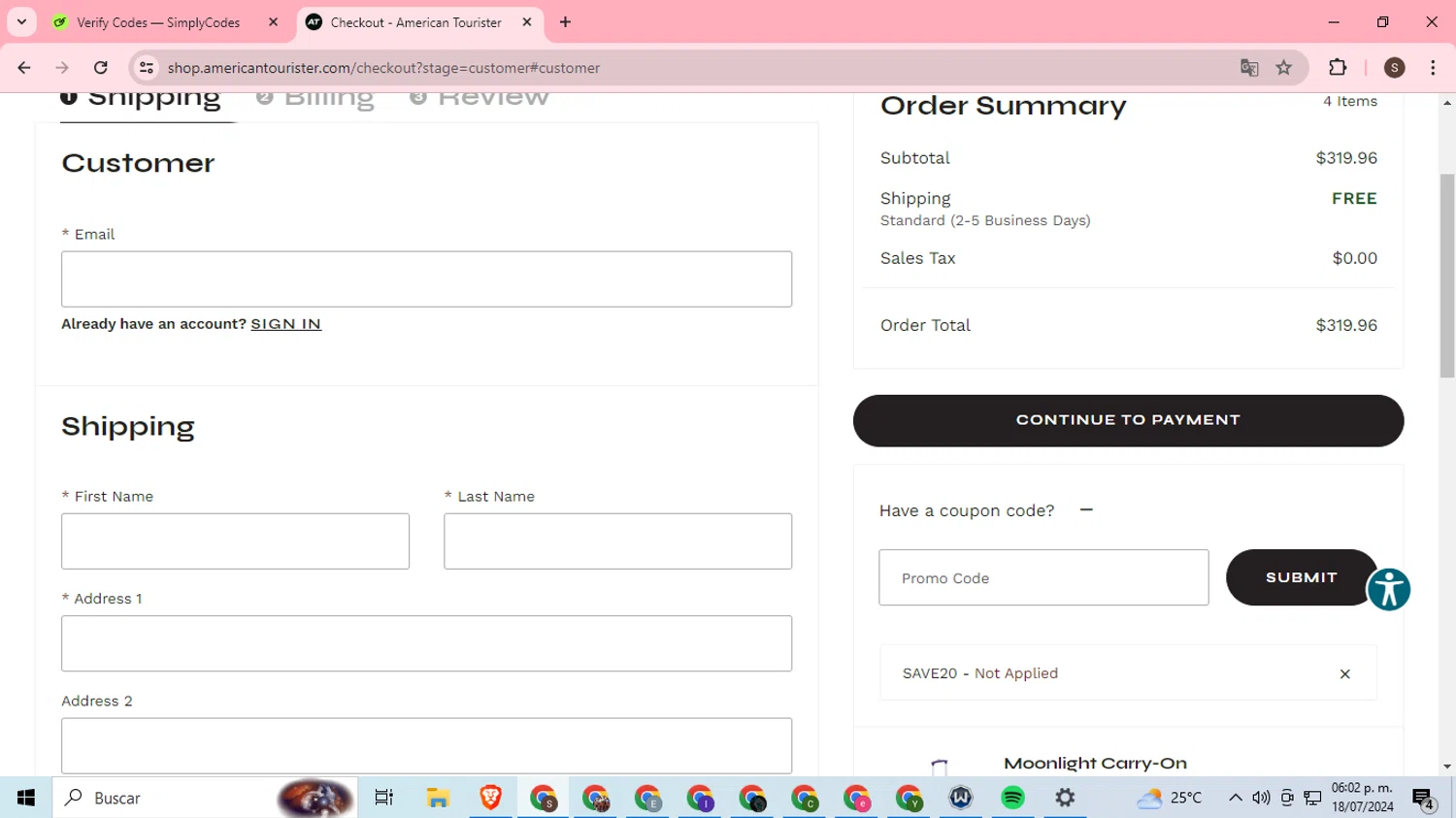This screenshot has width=1456, height=818.
Task: Open the Windows Start menu
Action: (x=26, y=798)
